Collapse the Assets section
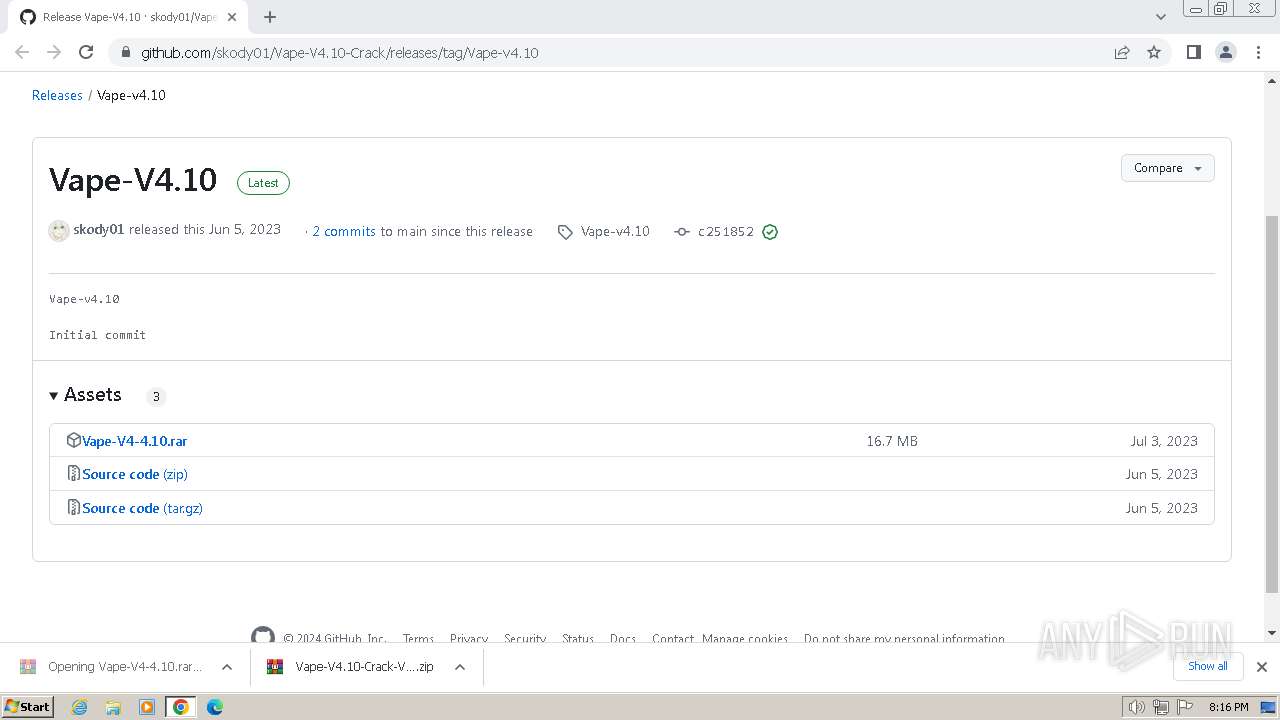 (x=85, y=395)
